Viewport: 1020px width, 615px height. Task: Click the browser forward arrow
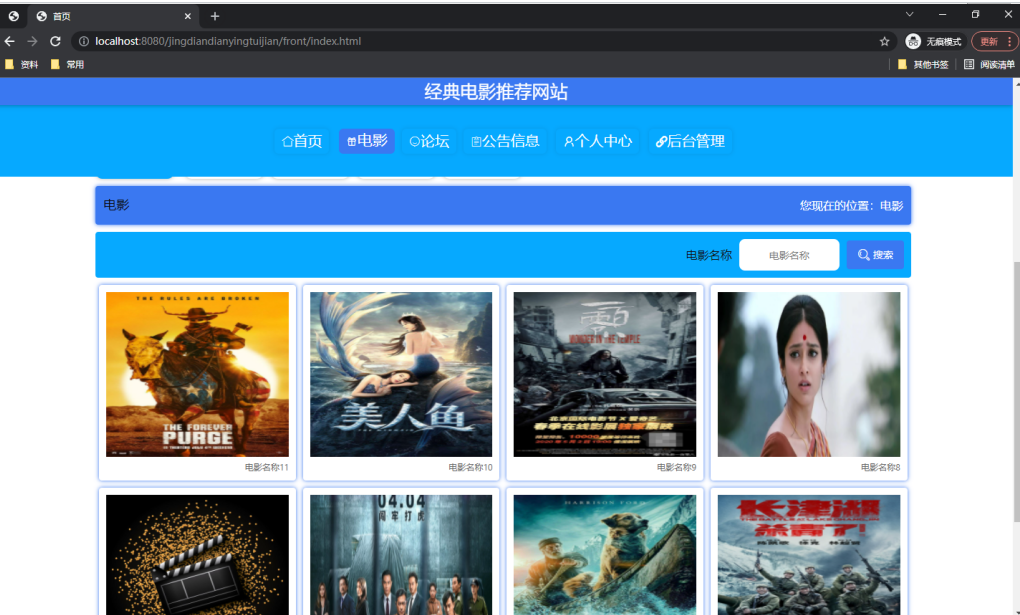tap(33, 41)
